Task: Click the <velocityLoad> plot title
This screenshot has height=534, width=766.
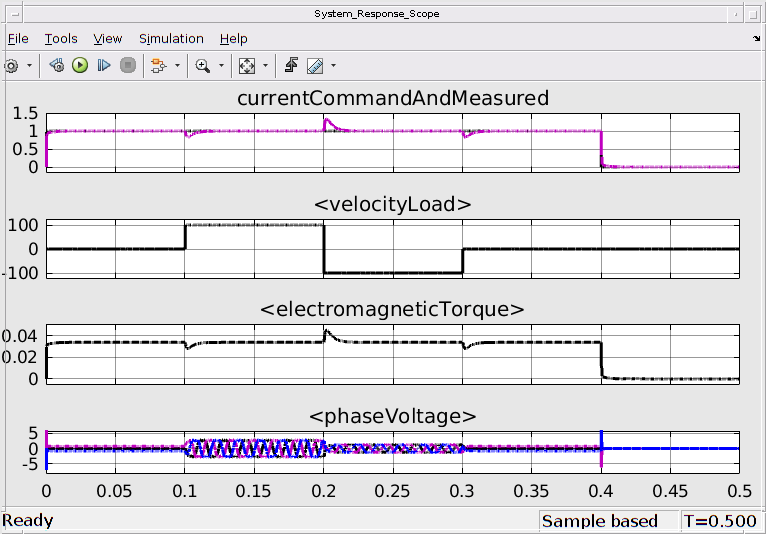Action: tap(393, 204)
